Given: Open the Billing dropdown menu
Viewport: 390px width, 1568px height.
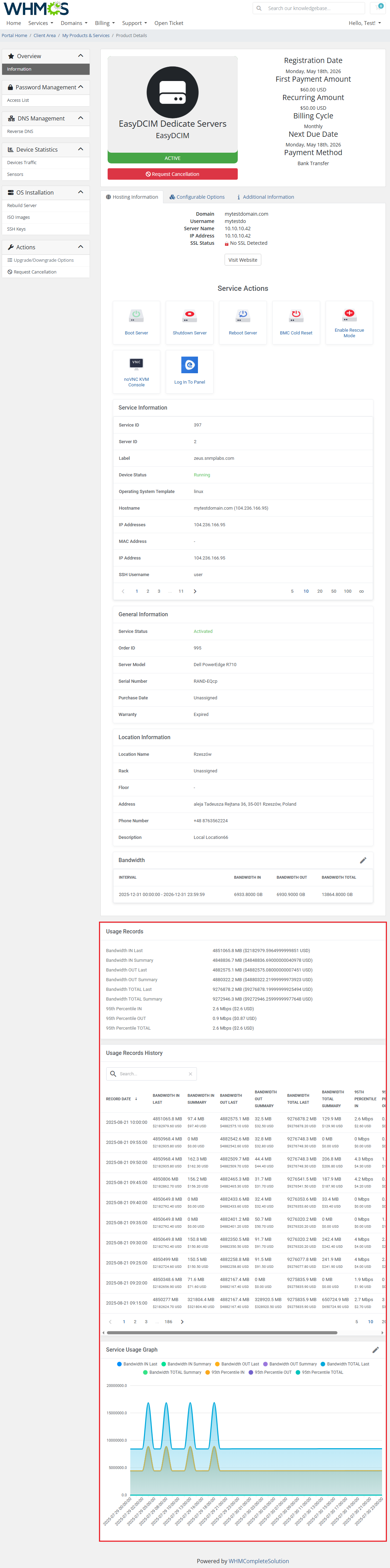Looking at the screenshot, I should click(105, 23).
